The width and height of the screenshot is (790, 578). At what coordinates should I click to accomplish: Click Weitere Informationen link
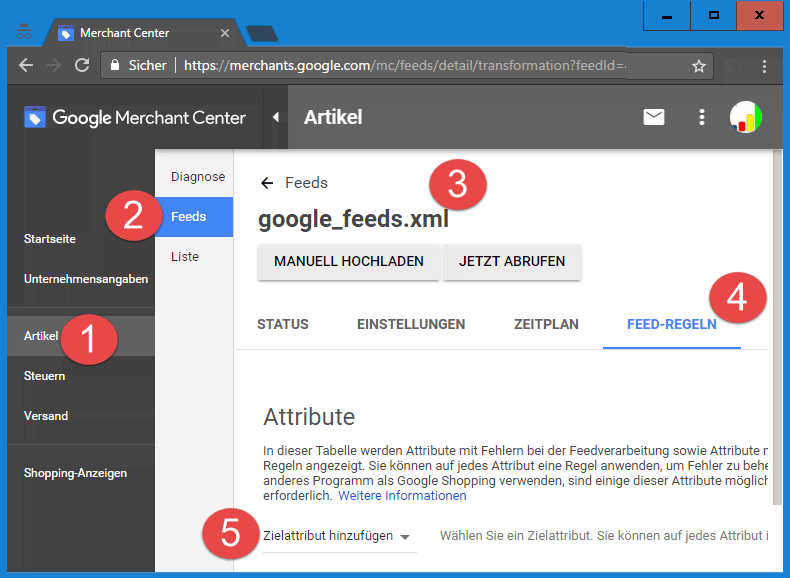click(402, 496)
